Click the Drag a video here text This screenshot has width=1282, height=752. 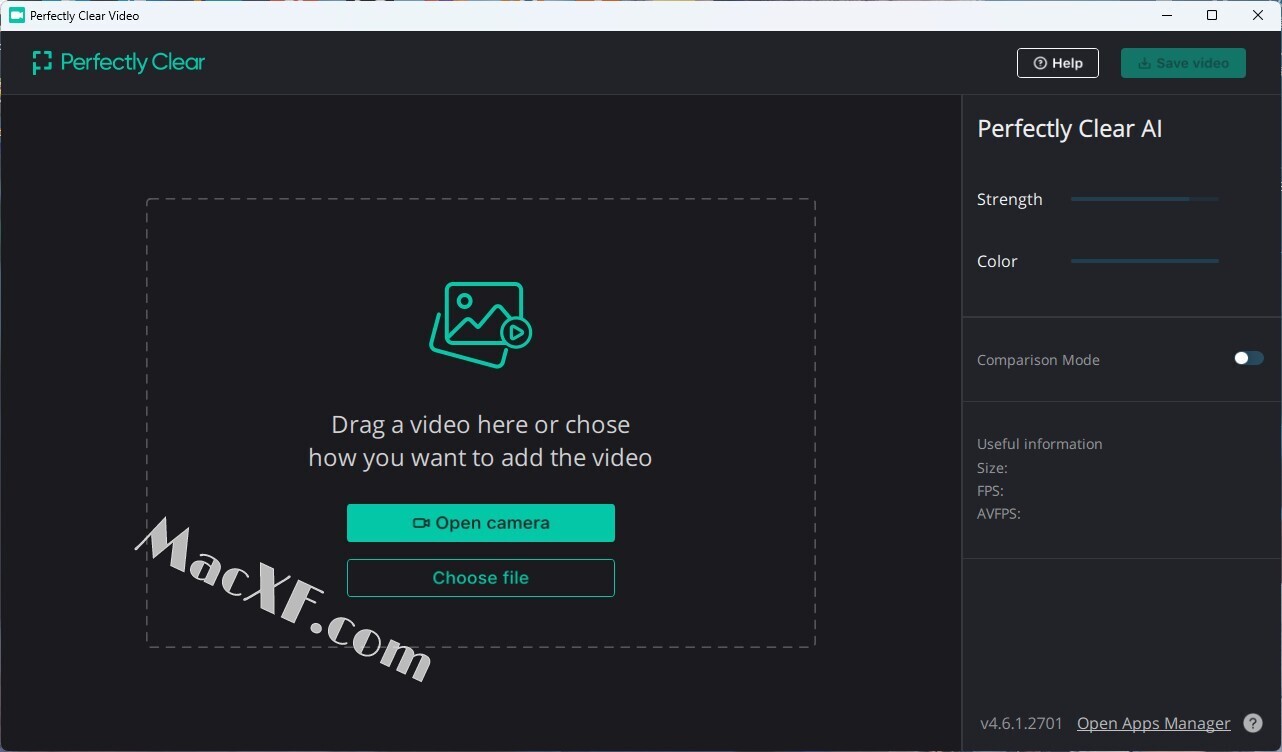[481, 441]
